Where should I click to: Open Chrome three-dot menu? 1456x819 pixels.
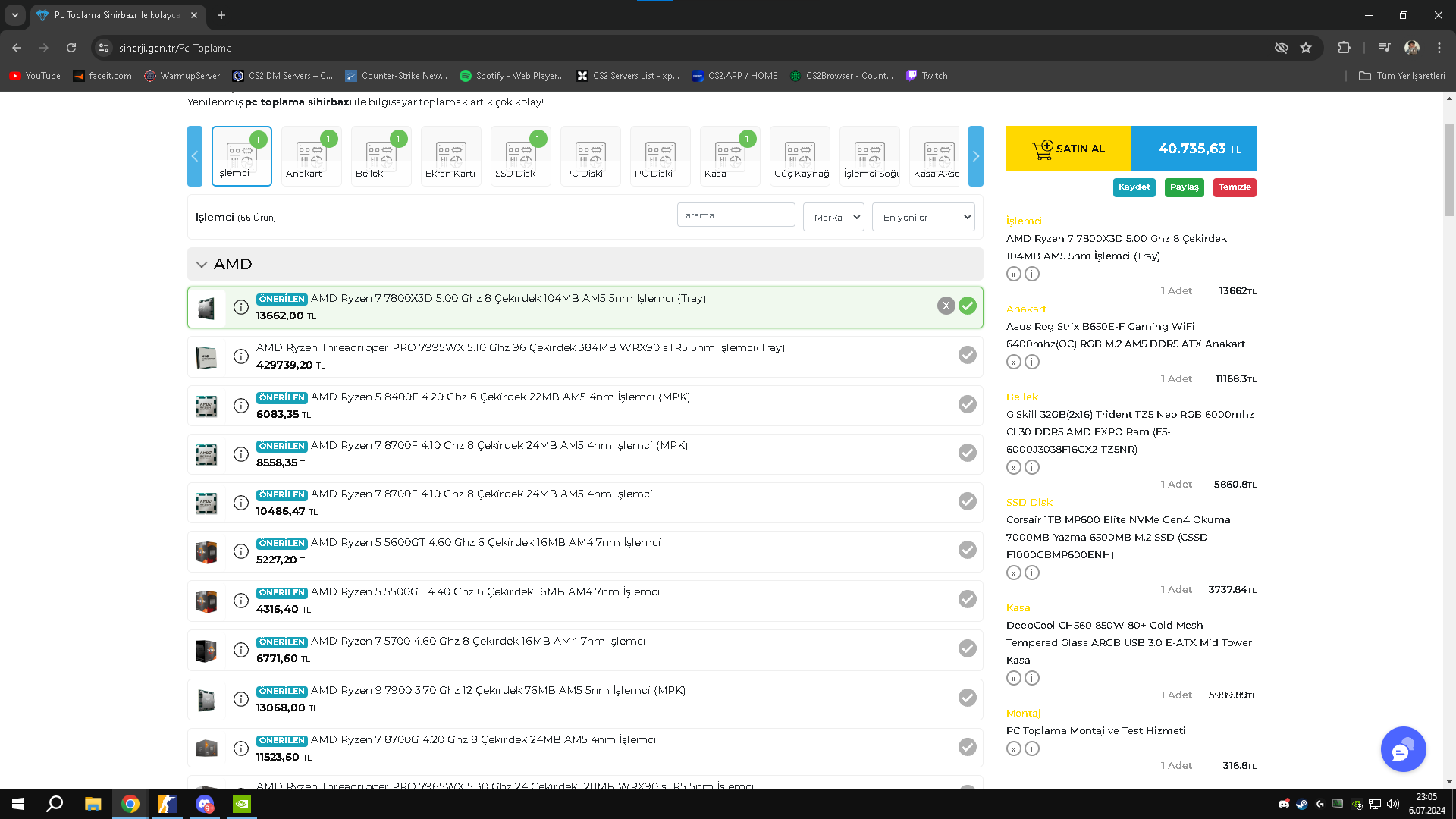pyautogui.click(x=1439, y=48)
